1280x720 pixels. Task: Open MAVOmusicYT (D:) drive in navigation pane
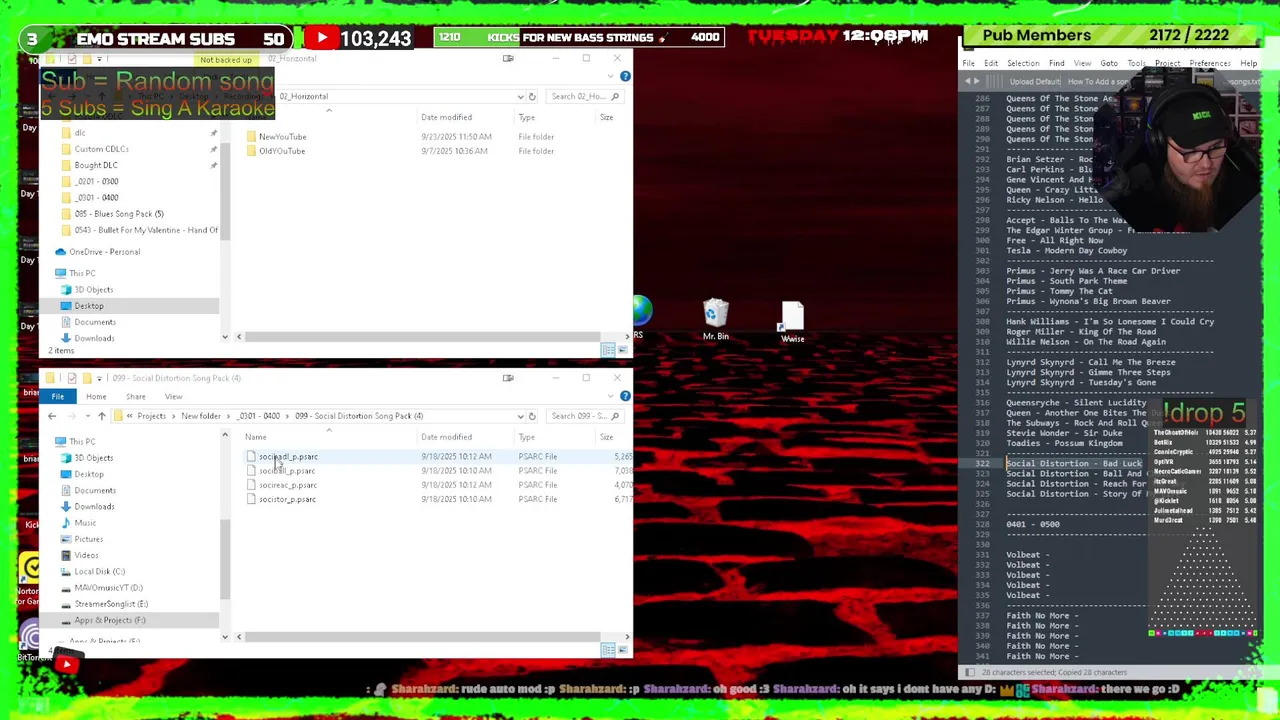(x=108, y=588)
